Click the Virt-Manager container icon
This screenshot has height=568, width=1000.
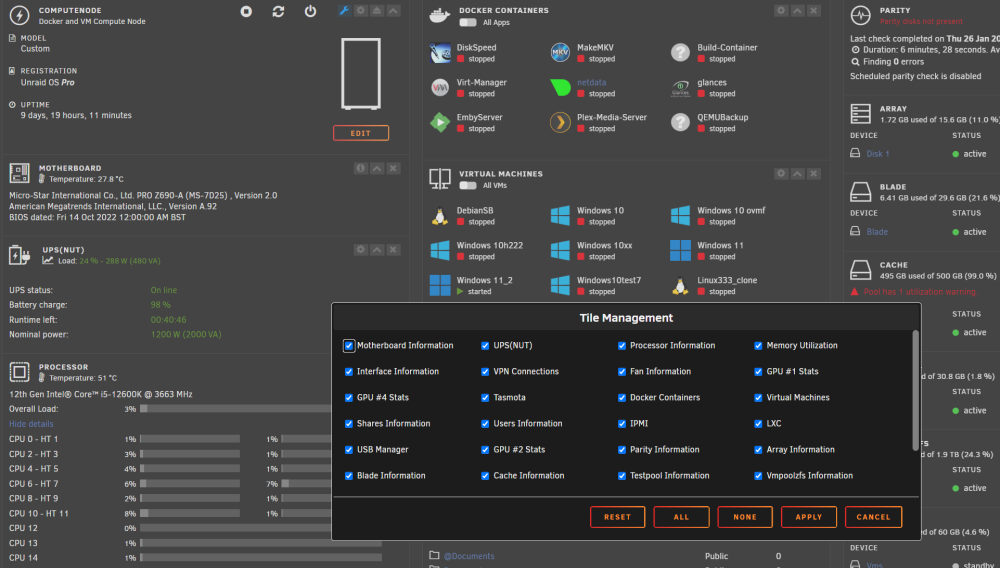440,87
